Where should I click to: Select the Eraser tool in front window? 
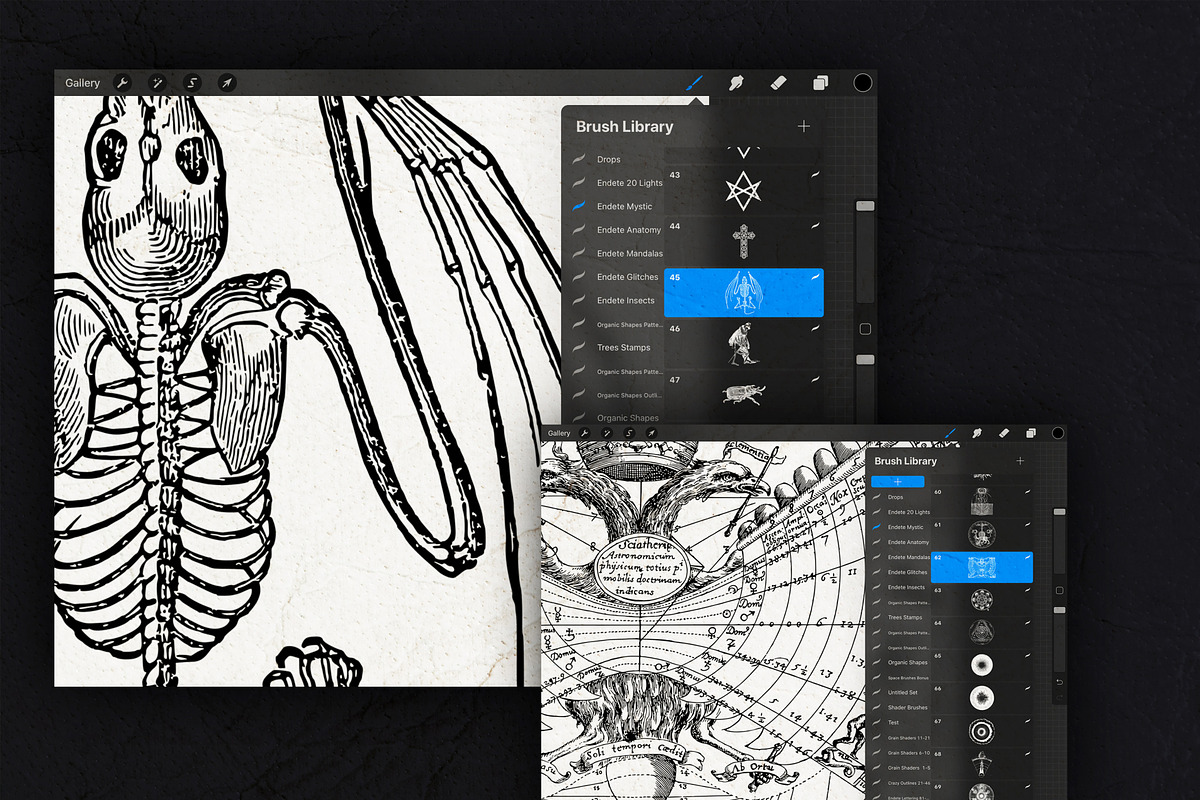coord(1004,433)
